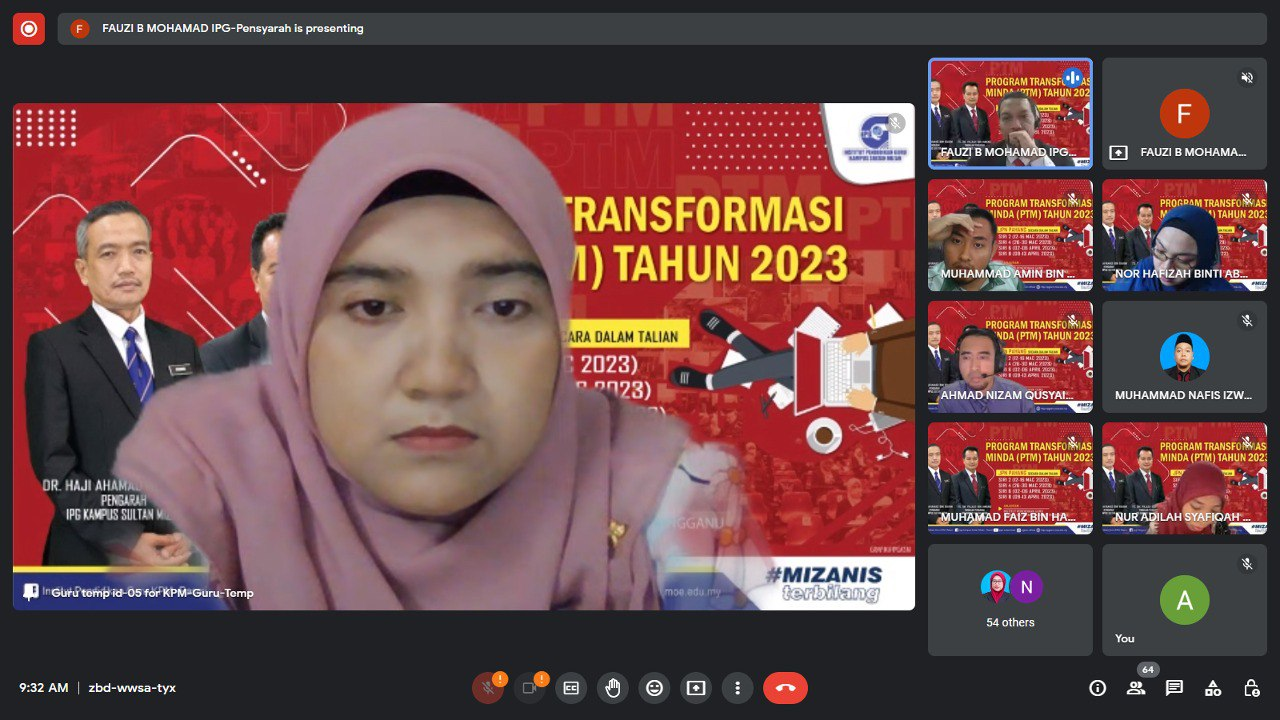The image size is (1280, 720).
Task: Show the people panel
Action: [1136, 688]
